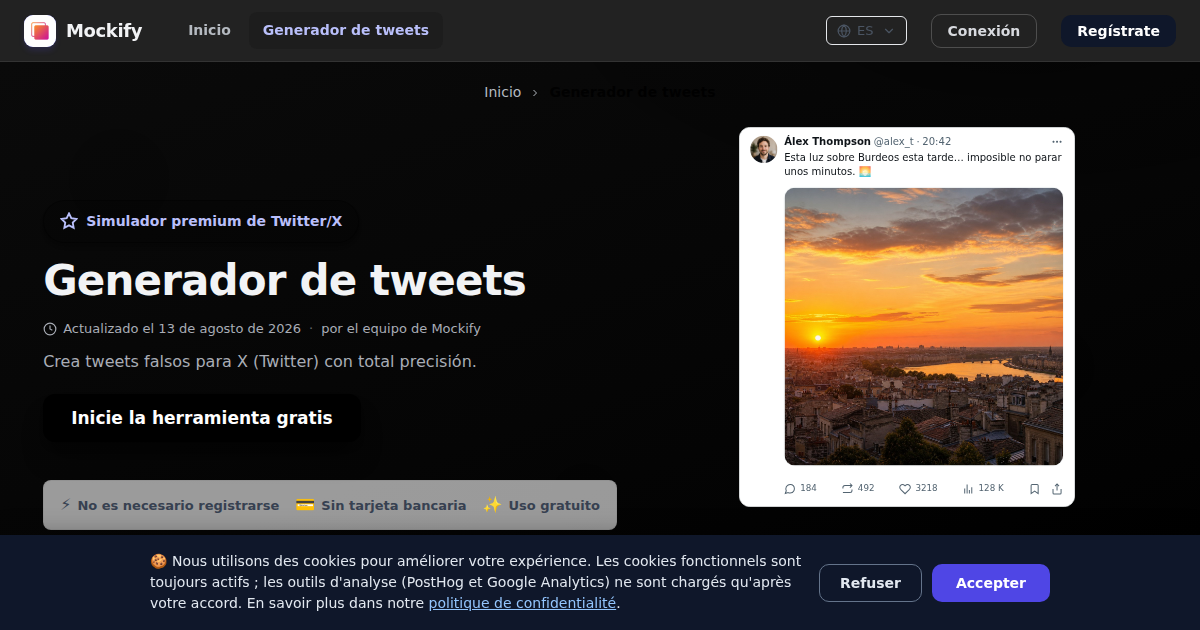Image resolution: width=1200 pixels, height=630 pixels.
Task: Click the bookmark icon on the tweet
Action: (1035, 489)
